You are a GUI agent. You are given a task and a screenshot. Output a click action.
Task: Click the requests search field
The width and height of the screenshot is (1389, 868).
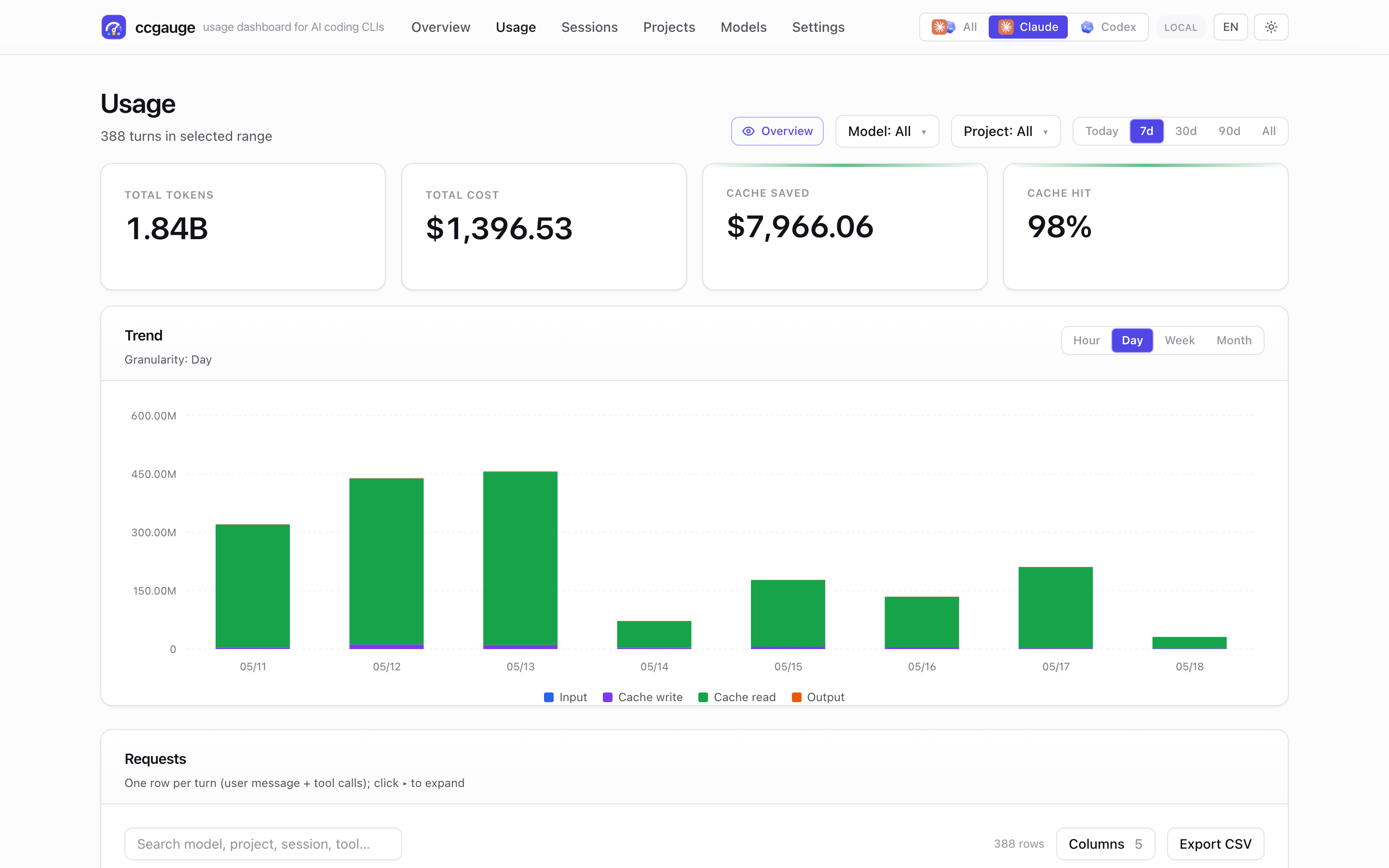(263, 844)
